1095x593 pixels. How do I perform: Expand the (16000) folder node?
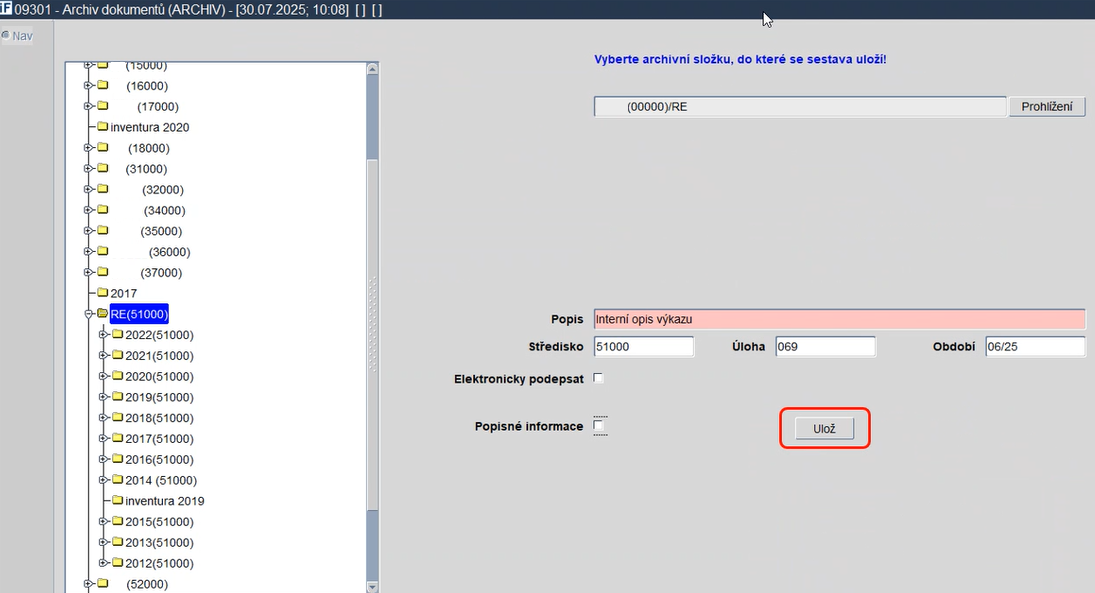coord(88,85)
